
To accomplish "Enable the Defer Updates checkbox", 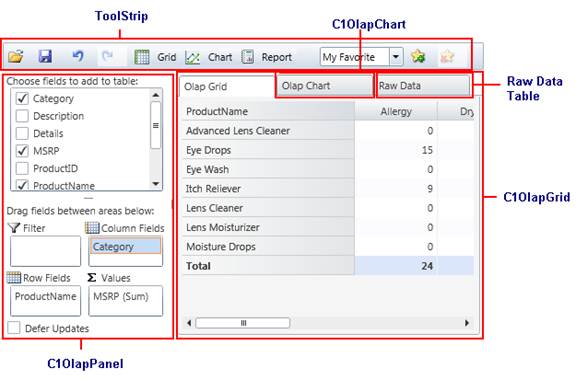I will [14, 328].
